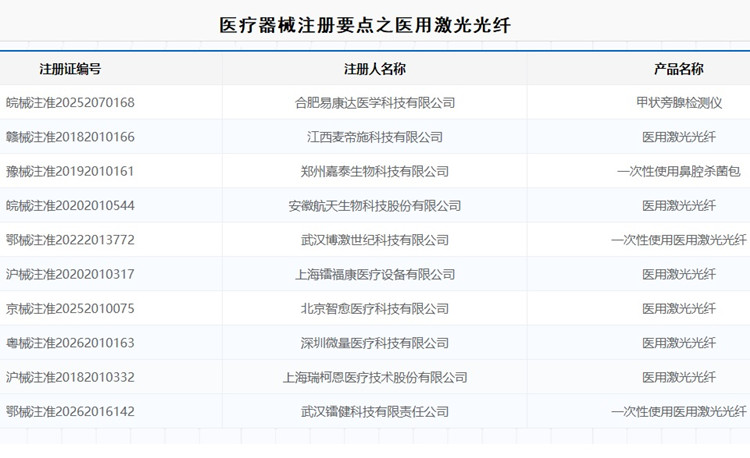The image size is (750, 458).
Task: Click the 产品名称 column header
Action: click(679, 69)
